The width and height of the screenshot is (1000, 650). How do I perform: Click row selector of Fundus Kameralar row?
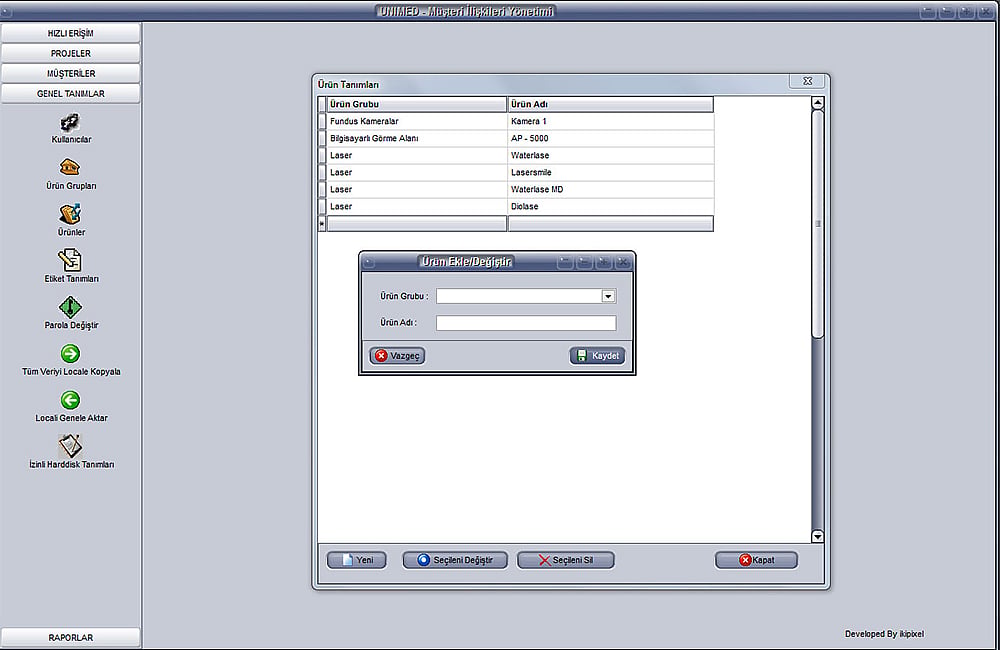[322, 121]
